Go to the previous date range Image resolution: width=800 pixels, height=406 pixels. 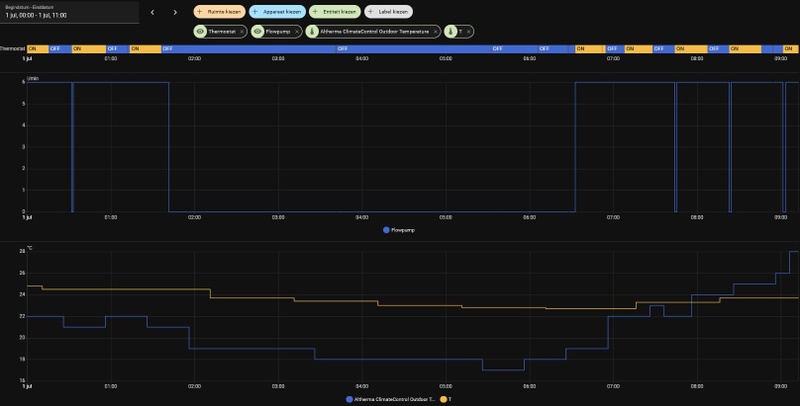(x=152, y=12)
